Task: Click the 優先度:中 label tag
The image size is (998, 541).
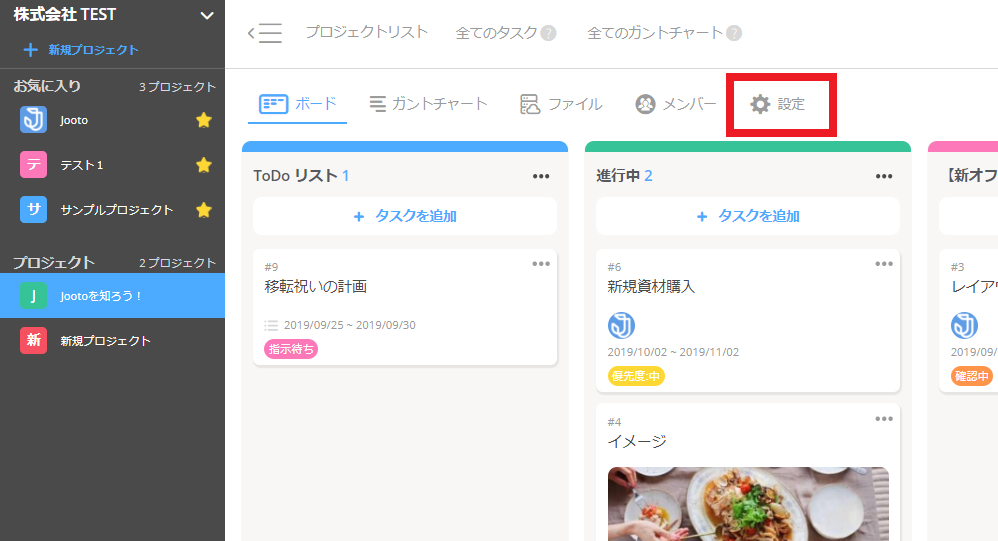Action: [636, 376]
